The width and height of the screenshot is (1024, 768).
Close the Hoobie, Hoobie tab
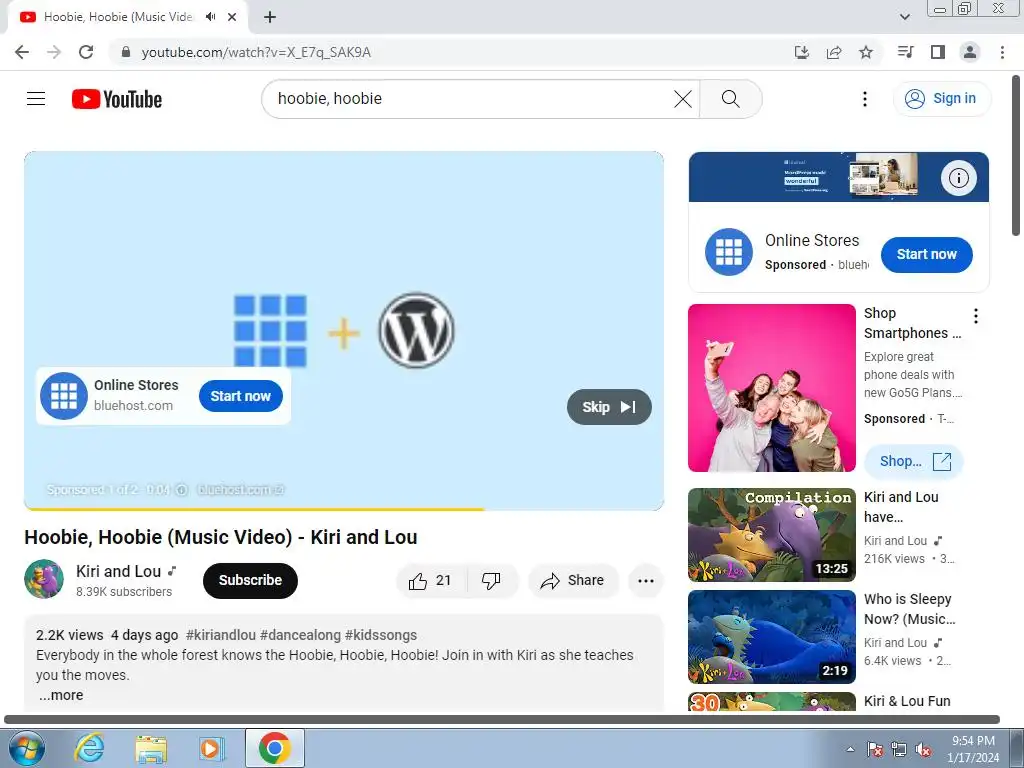point(232,17)
